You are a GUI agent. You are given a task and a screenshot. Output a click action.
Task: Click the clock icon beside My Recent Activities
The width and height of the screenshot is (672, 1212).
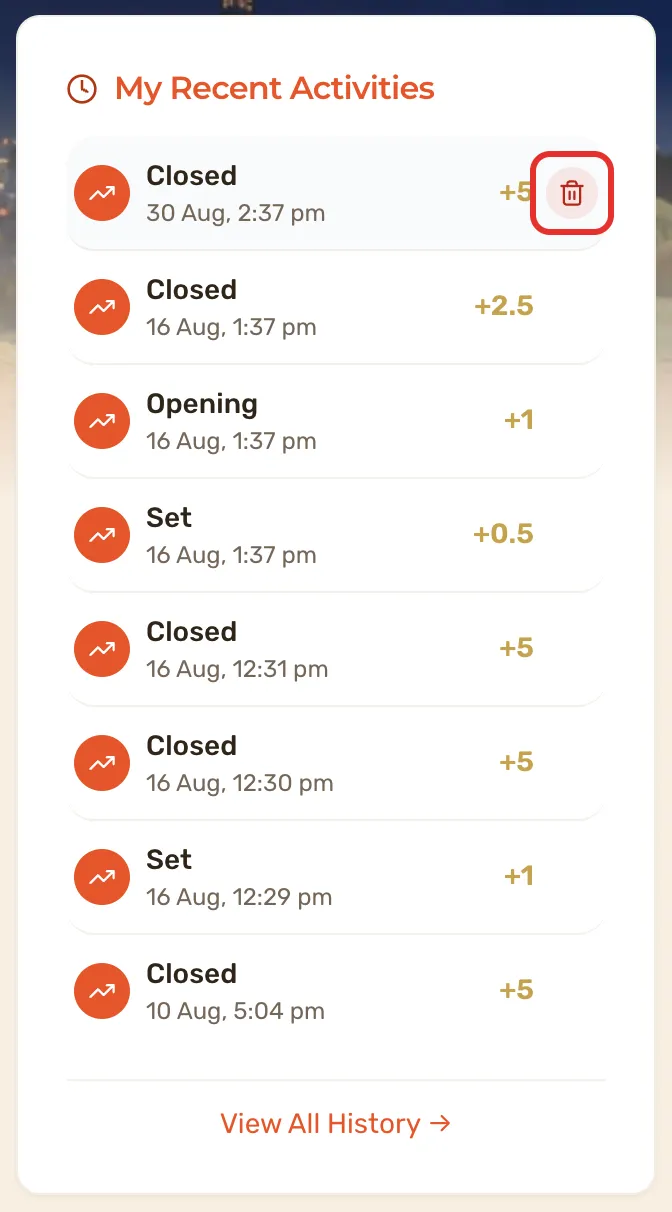click(x=82, y=89)
